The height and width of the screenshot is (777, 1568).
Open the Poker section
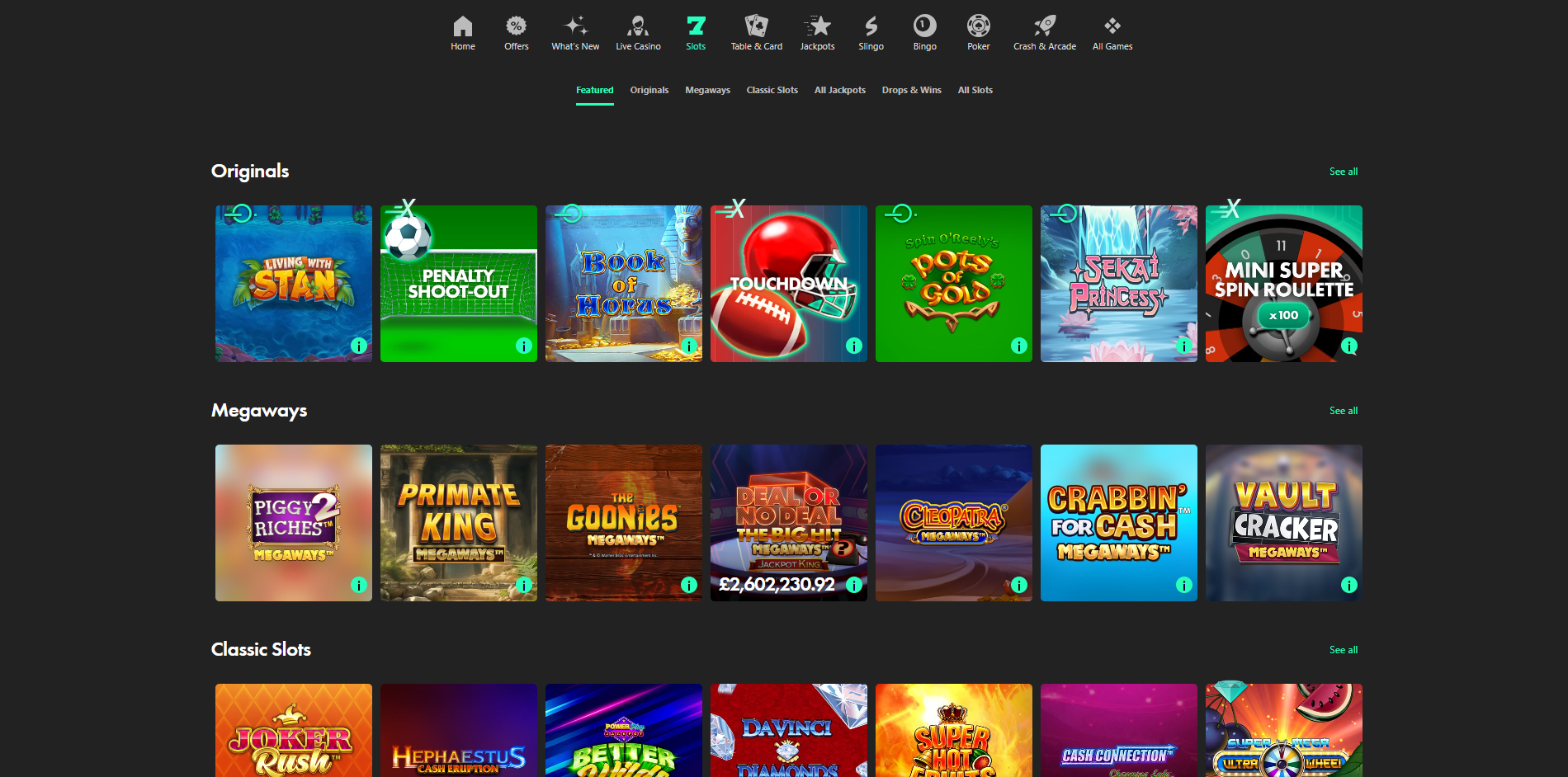979,33
